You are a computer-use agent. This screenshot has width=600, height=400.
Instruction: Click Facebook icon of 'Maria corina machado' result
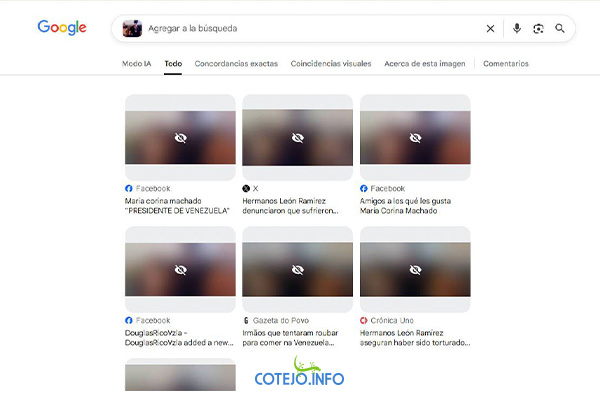[x=129, y=188]
